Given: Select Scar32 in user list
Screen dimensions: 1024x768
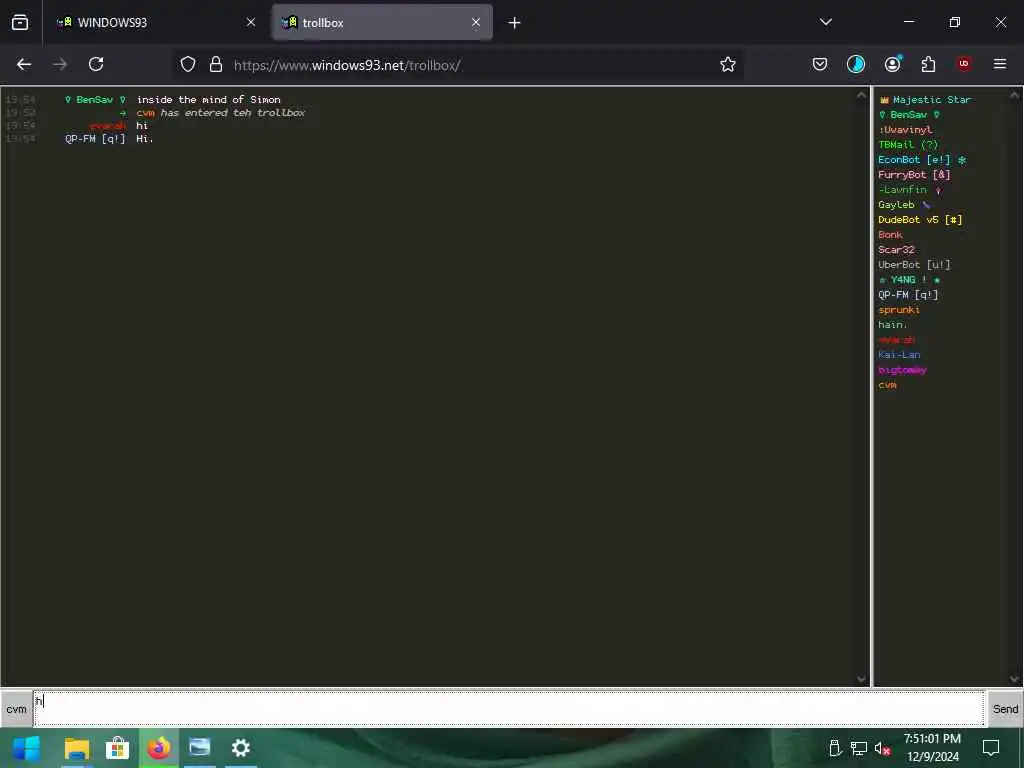Looking at the screenshot, I should [x=896, y=250].
